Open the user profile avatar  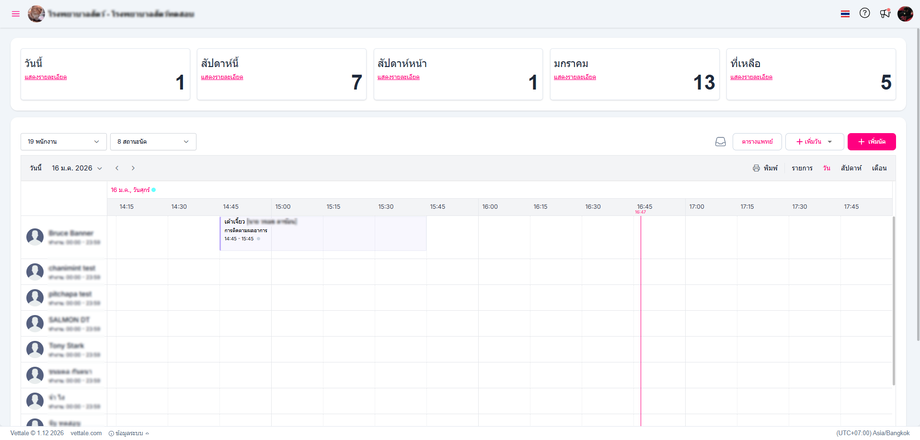[x=905, y=14]
